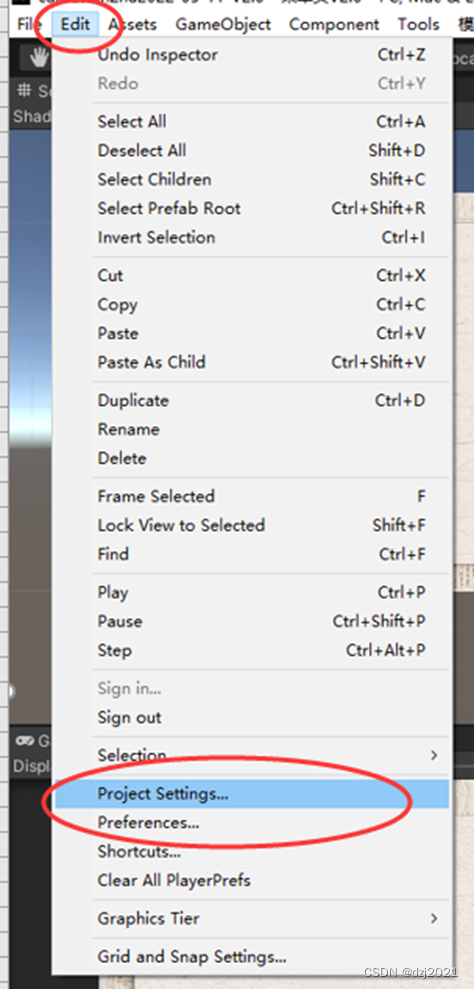Choose Project Settings... from menu
The image size is (474, 989).
(252, 793)
